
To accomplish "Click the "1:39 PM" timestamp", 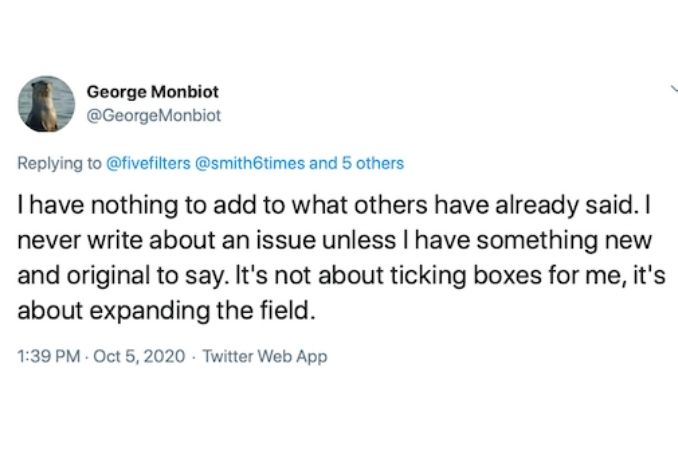I will [50, 356].
